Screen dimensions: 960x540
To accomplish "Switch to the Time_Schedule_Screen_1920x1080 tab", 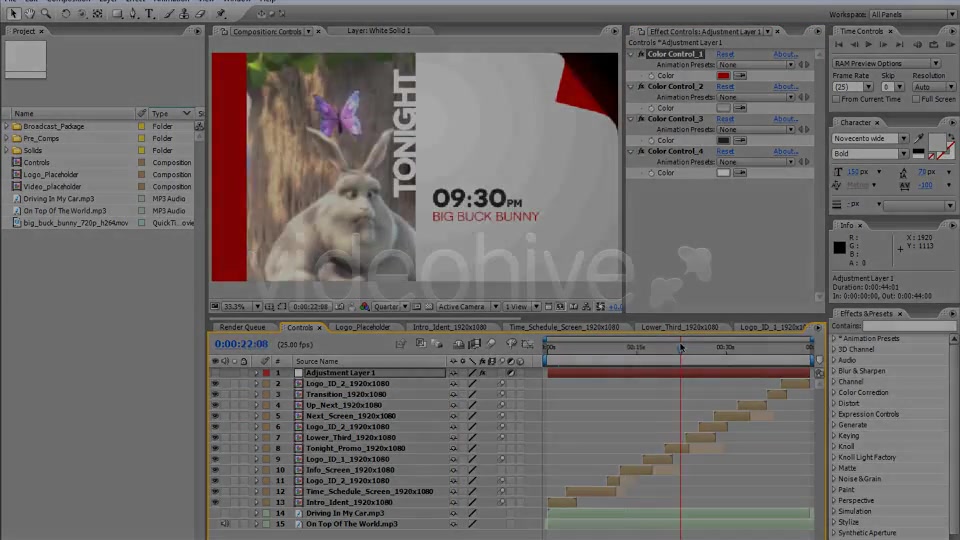I will [x=564, y=328].
